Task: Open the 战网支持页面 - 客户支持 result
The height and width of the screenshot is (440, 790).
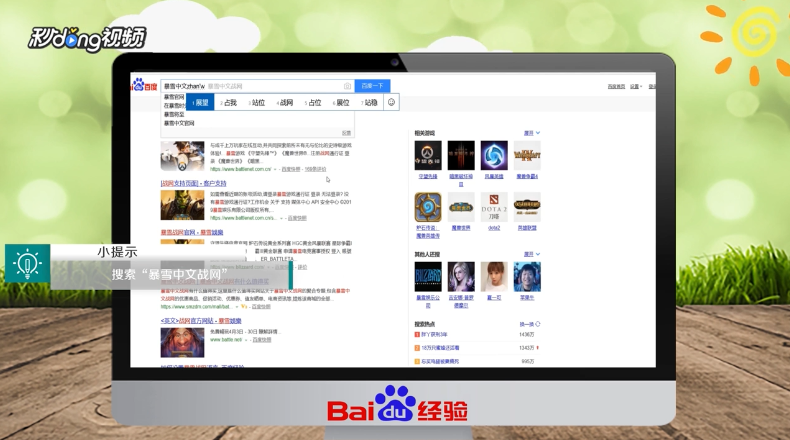Action: [x=193, y=183]
